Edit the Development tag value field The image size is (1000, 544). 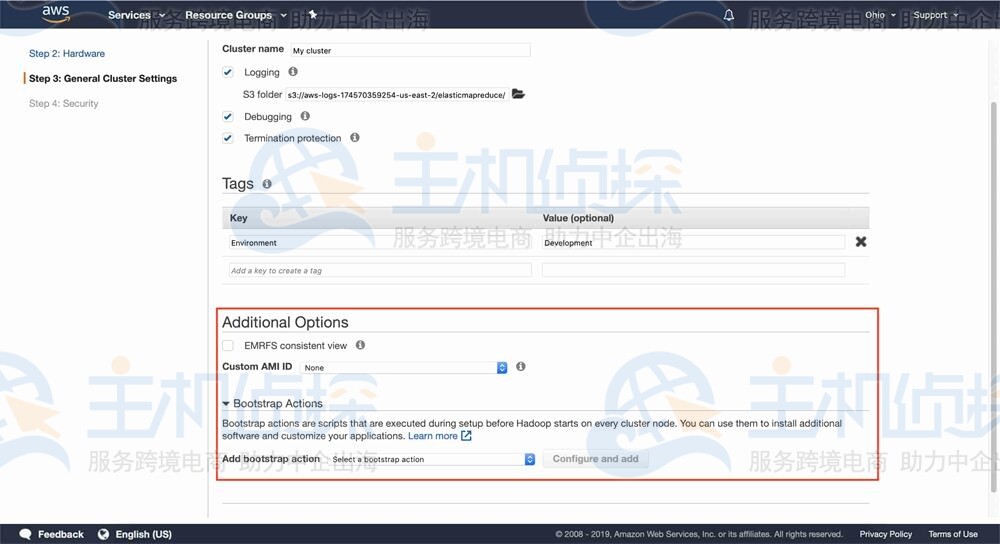[693, 242]
